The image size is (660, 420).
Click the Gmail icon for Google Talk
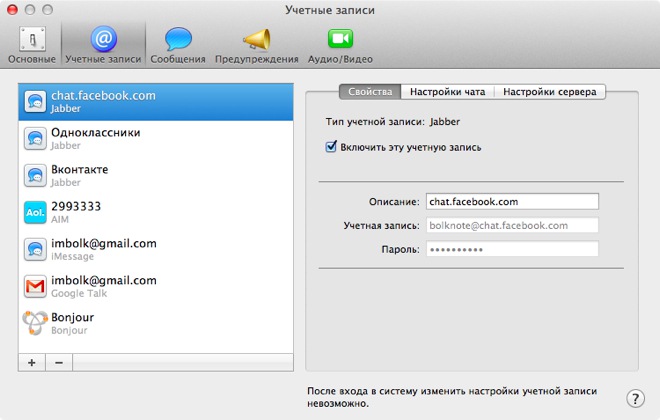tap(35, 287)
